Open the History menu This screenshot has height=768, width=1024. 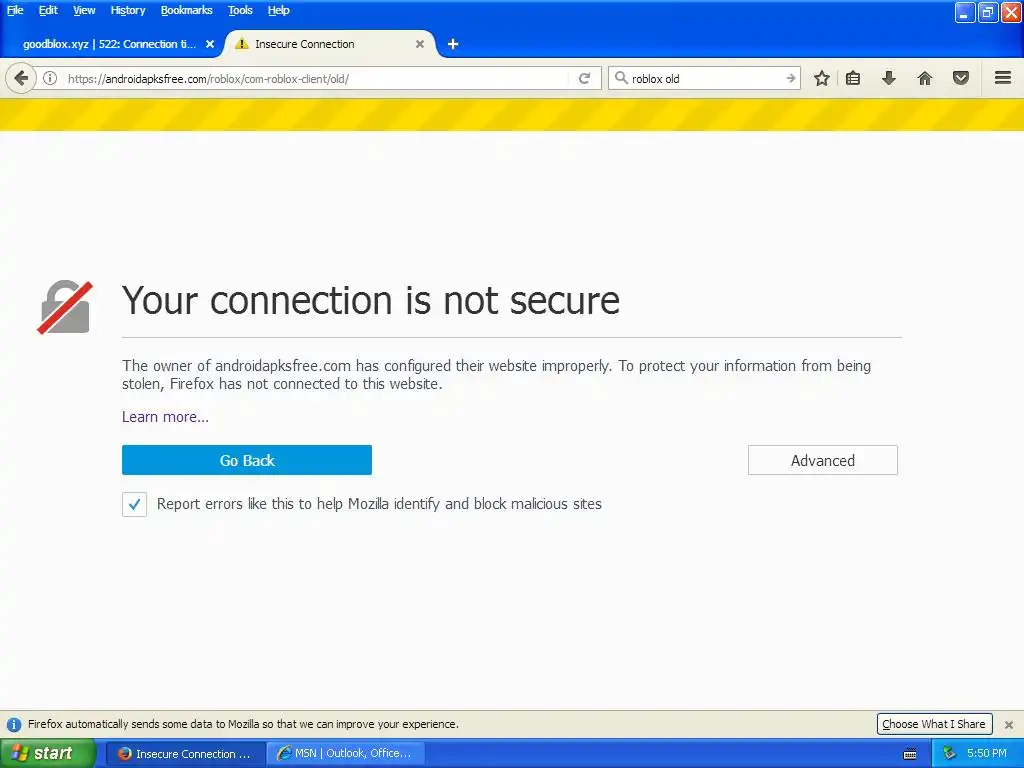[x=127, y=10]
